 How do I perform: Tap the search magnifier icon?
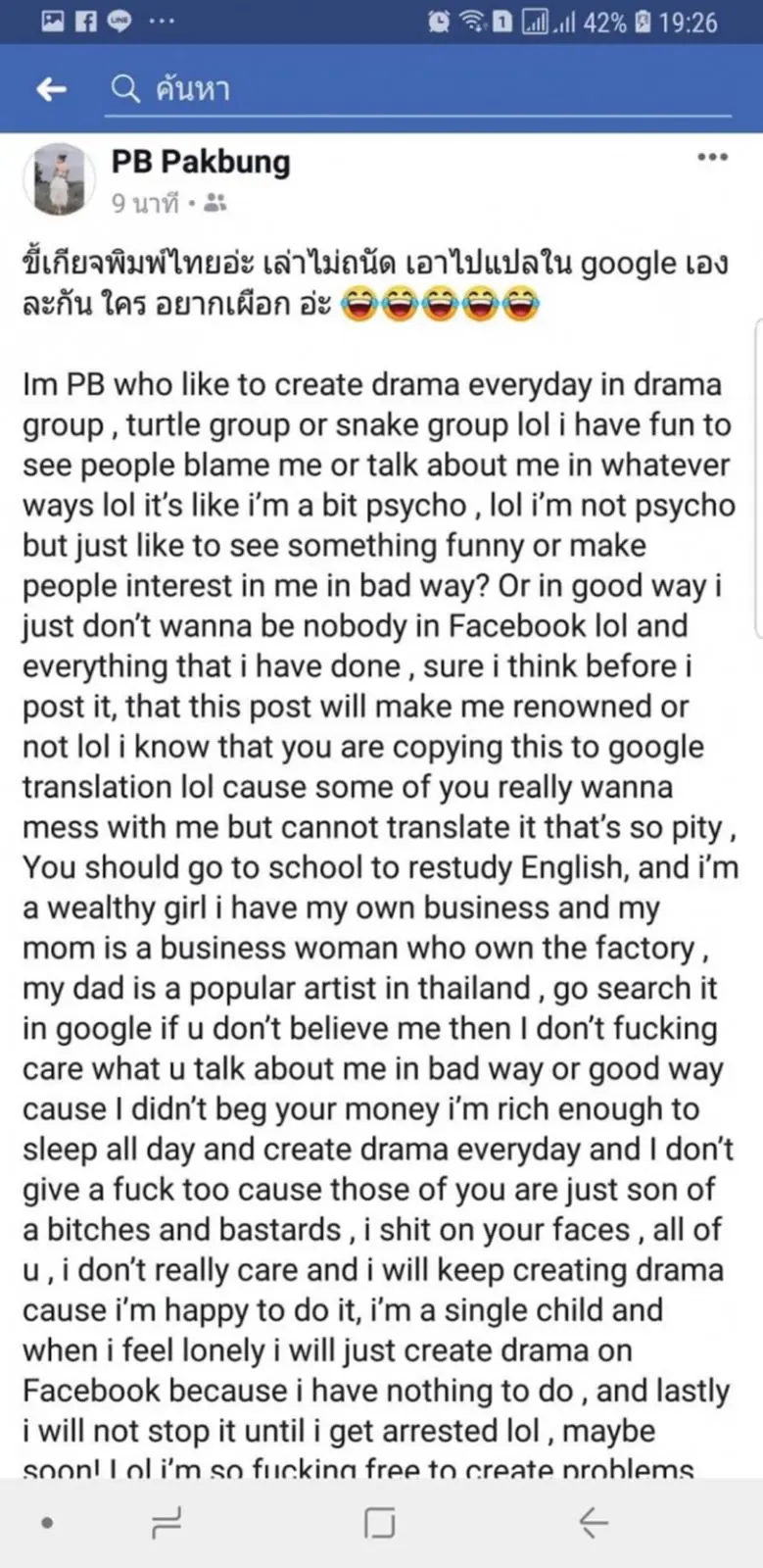coord(124,89)
